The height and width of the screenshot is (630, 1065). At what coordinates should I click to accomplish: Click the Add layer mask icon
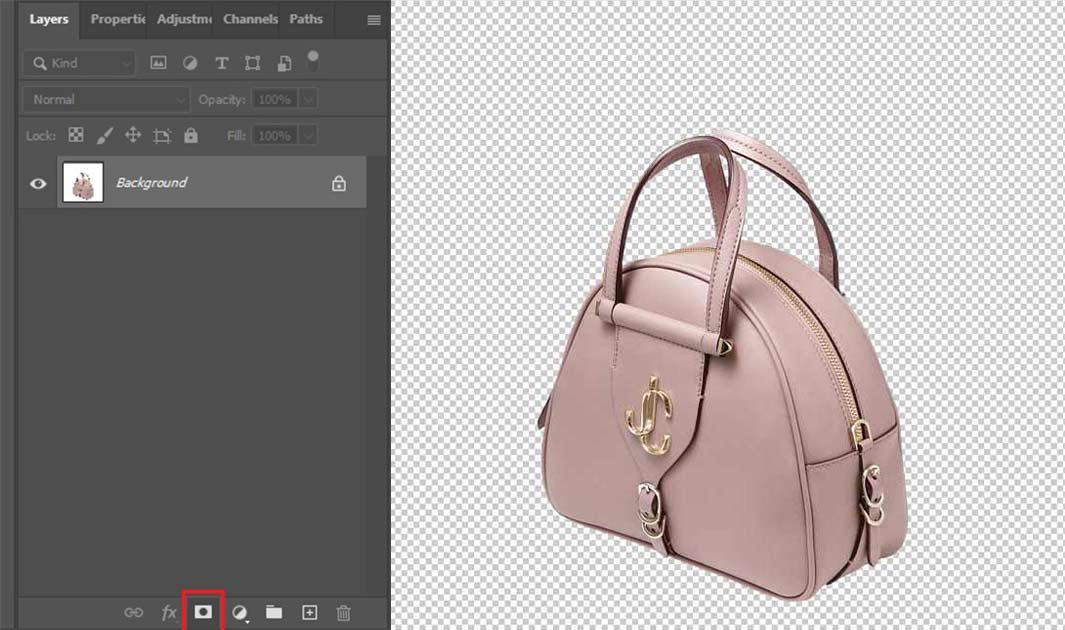pyautogui.click(x=203, y=612)
